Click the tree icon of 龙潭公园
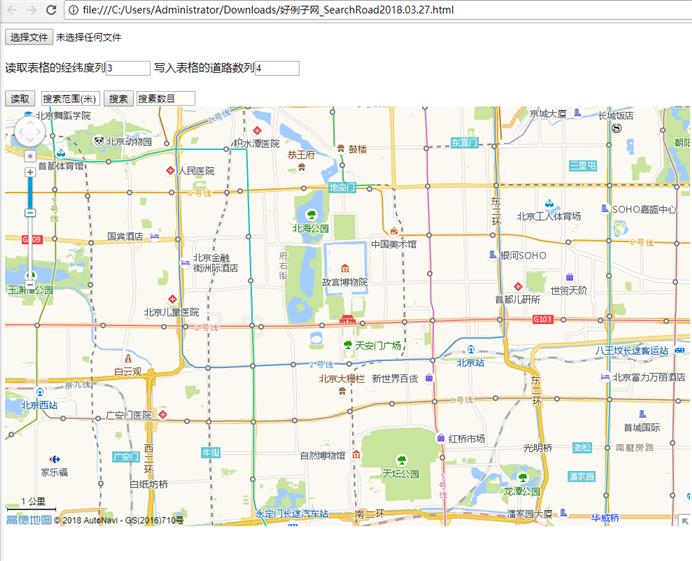 point(523,478)
